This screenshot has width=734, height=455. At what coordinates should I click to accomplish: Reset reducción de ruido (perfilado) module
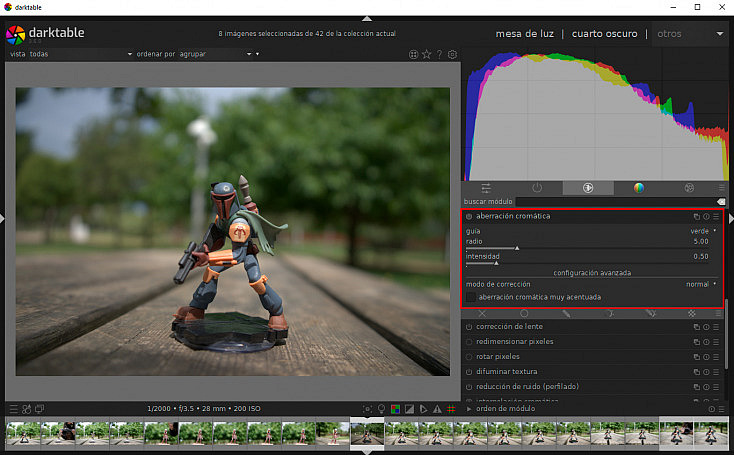pyautogui.click(x=706, y=387)
